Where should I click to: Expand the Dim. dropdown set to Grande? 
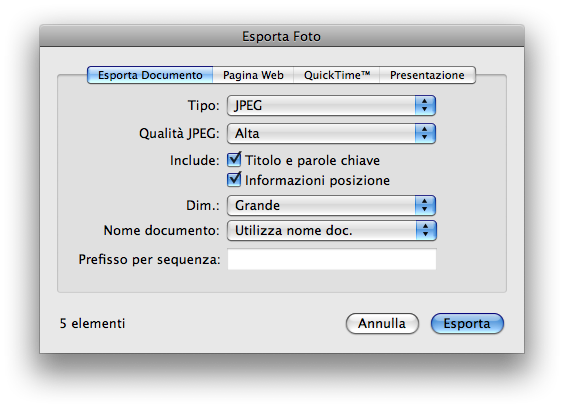pyautogui.click(x=331, y=205)
